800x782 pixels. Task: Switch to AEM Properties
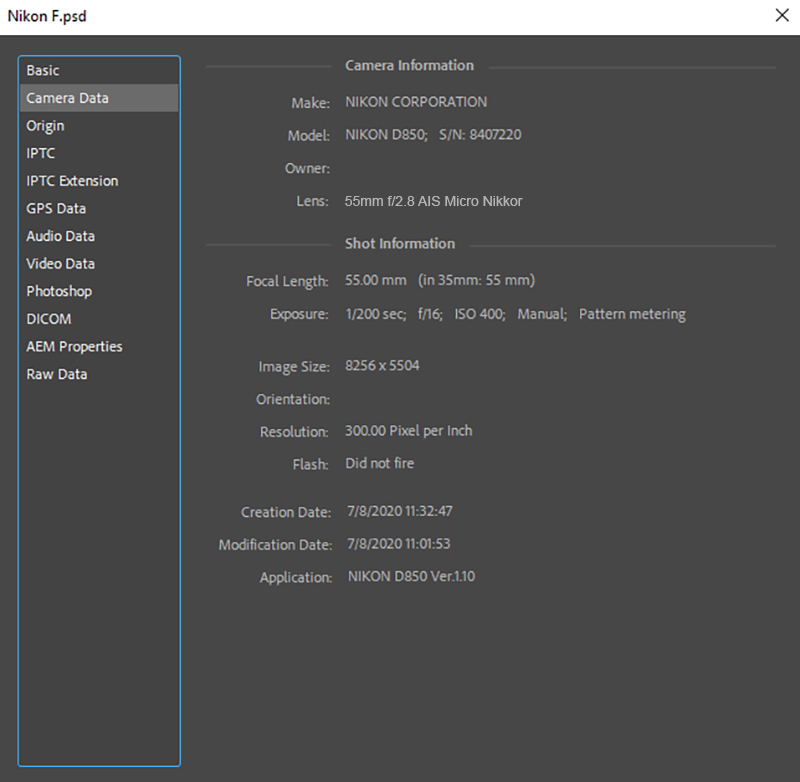tap(74, 346)
